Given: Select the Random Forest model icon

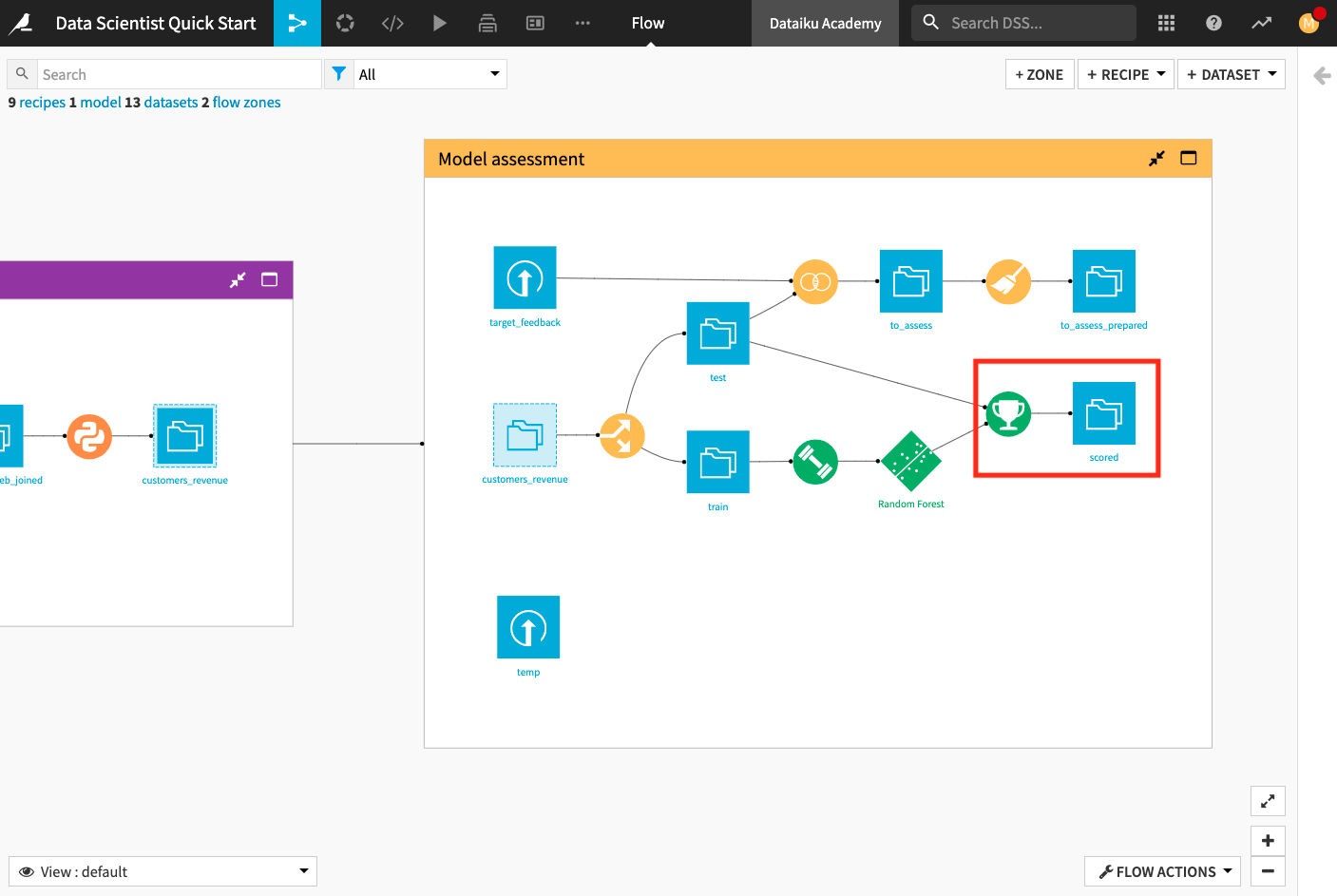Looking at the screenshot, I should (x=910, y=462).
